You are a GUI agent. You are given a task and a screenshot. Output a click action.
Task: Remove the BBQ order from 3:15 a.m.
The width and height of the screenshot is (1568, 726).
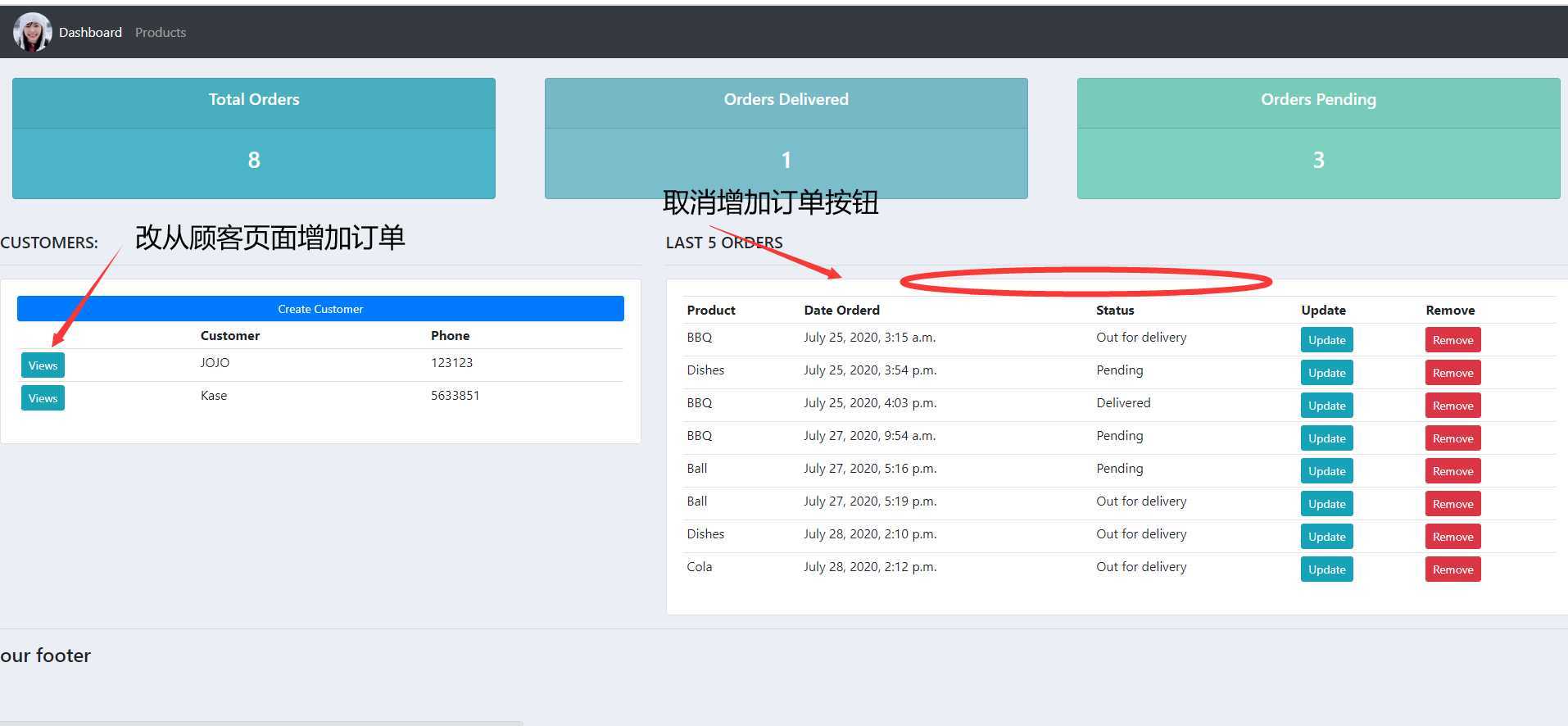(1452, 340)
